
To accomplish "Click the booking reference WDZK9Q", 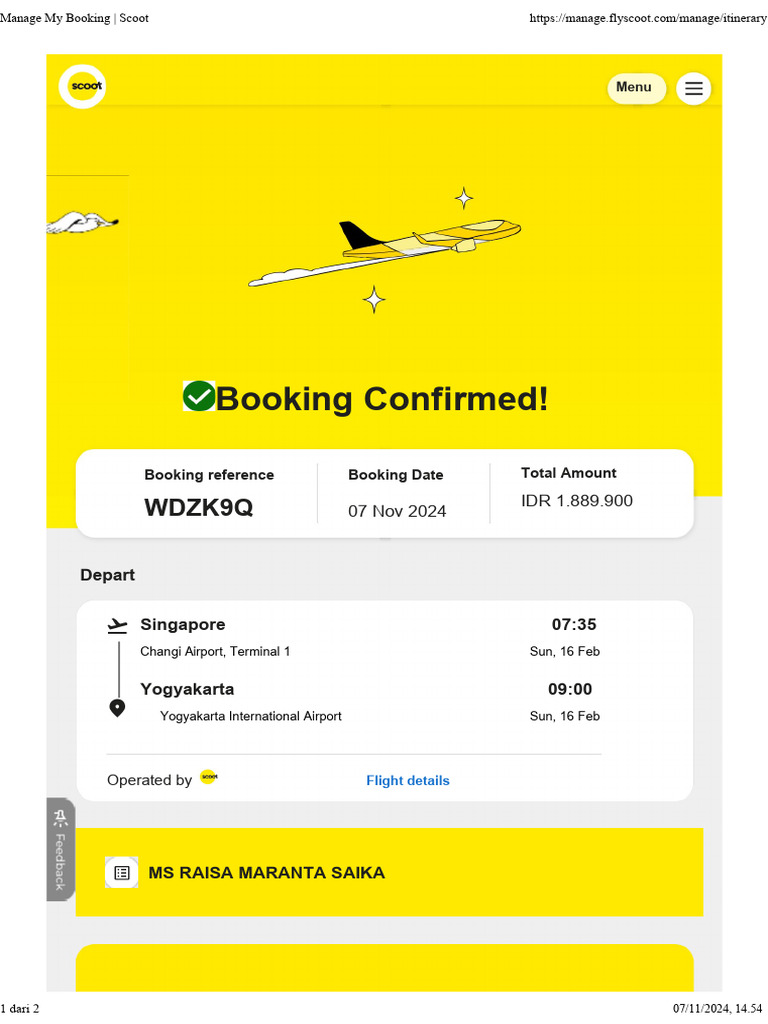I will coord(198,507).
